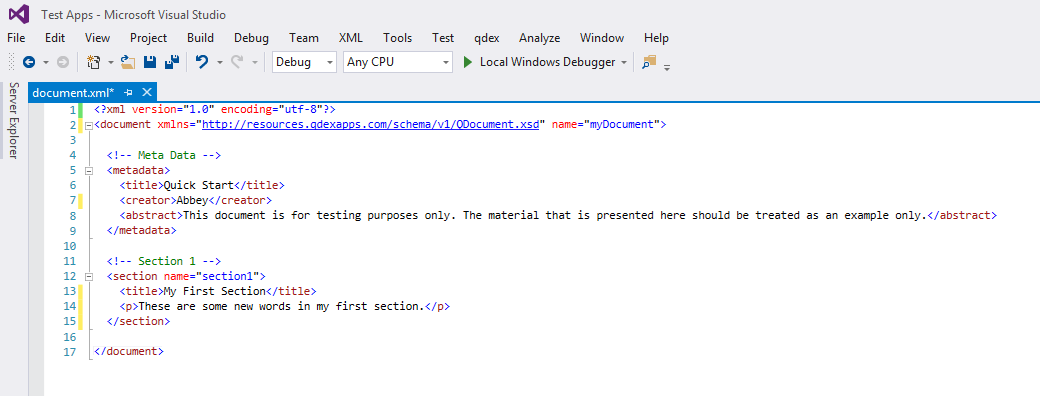Image resolution: width=1040 pixels, height=396 pixels.
Task: Click the Find in Files icon
Action: (649, 62)
